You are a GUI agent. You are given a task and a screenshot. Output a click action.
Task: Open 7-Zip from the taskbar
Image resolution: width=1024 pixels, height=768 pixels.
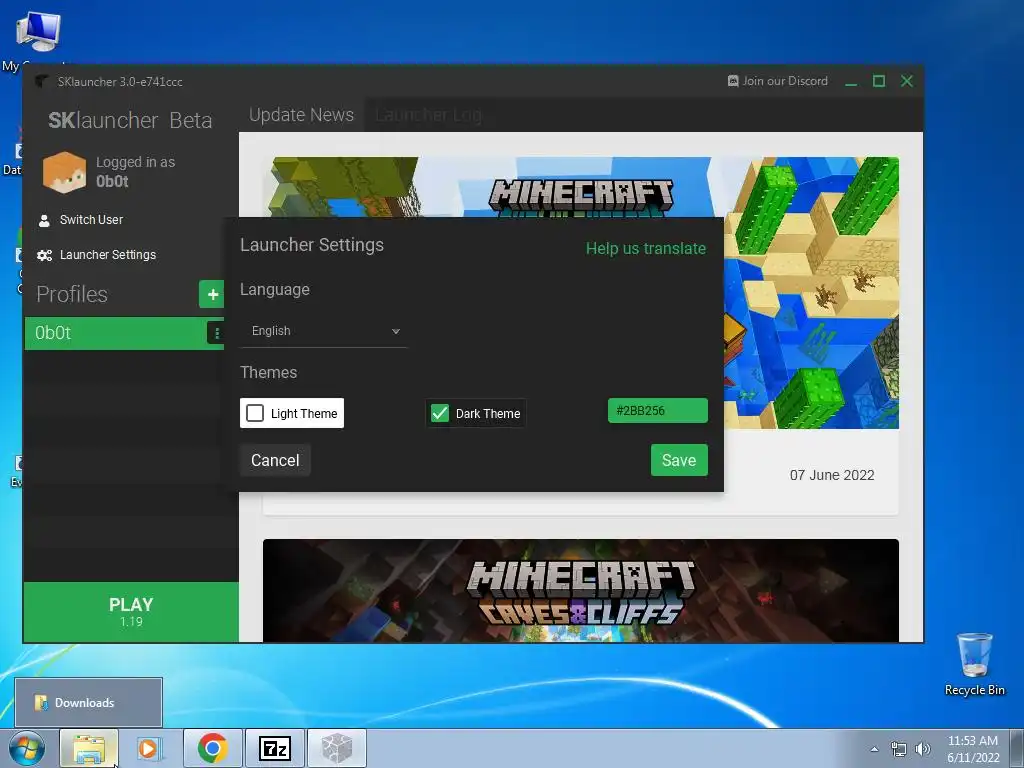tap(275, 748)
